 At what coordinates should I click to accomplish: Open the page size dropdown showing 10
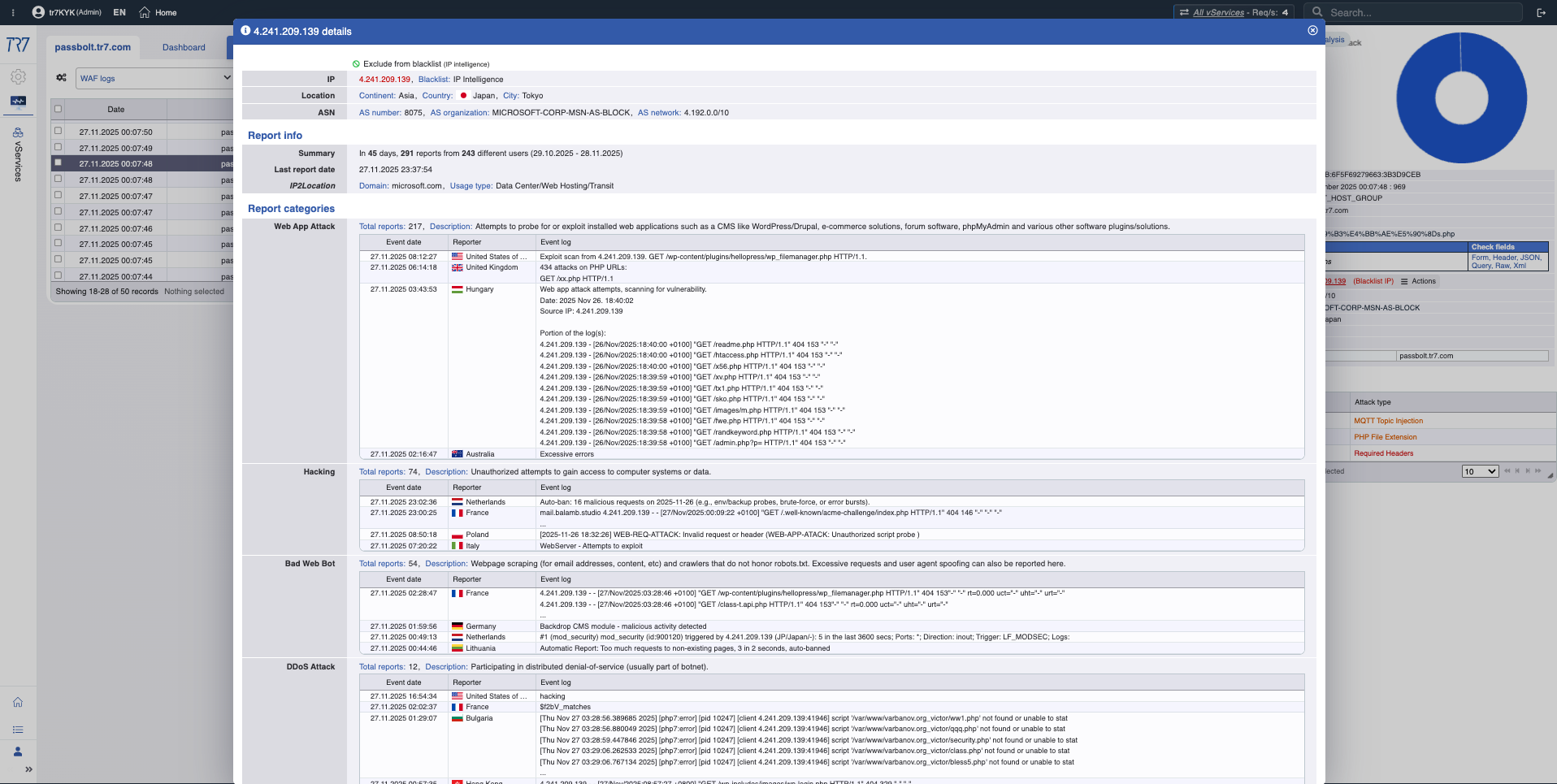(1480, 471)
